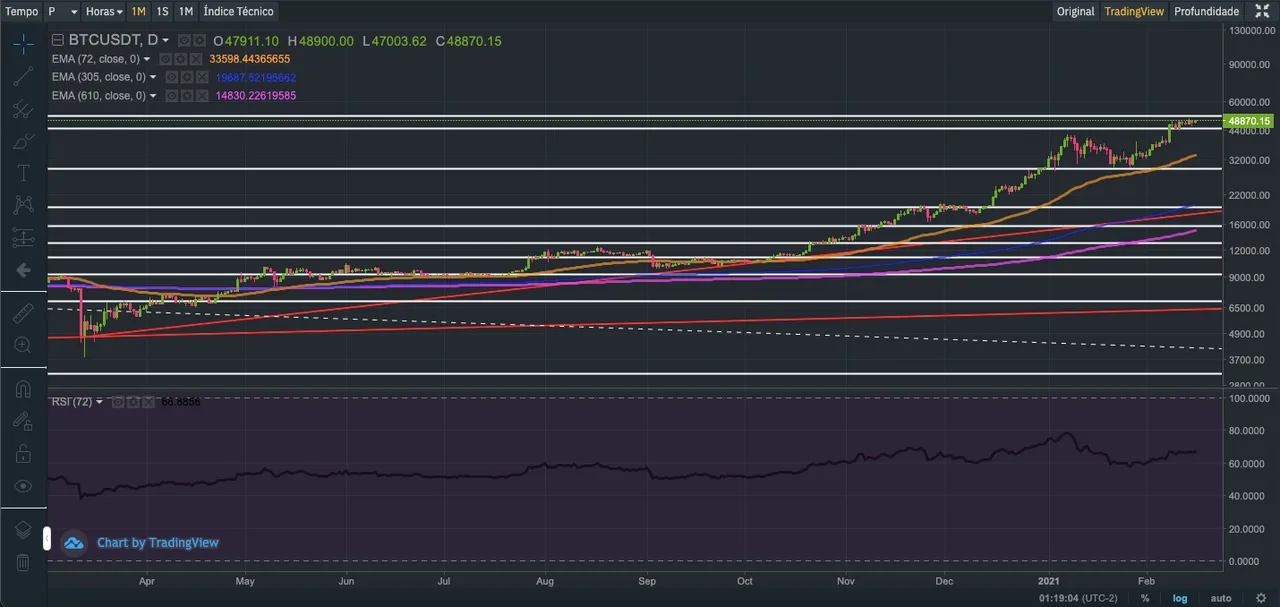Expand EMA 72 indicator dropdown arrow
Viewport: 1280px width, 607px height.
[x=148, y=59]
